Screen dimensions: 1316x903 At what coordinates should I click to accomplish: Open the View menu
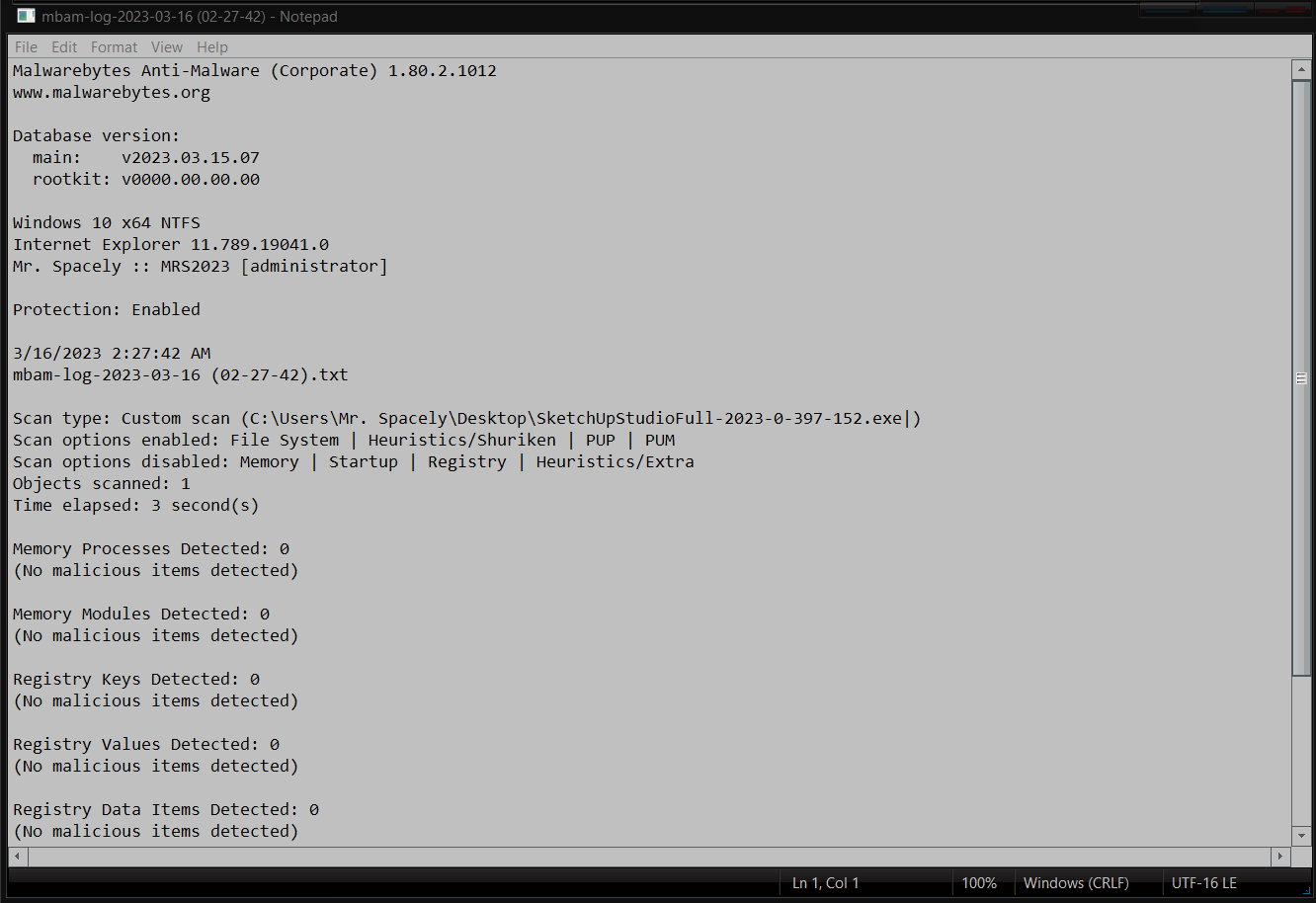(167, 46)
